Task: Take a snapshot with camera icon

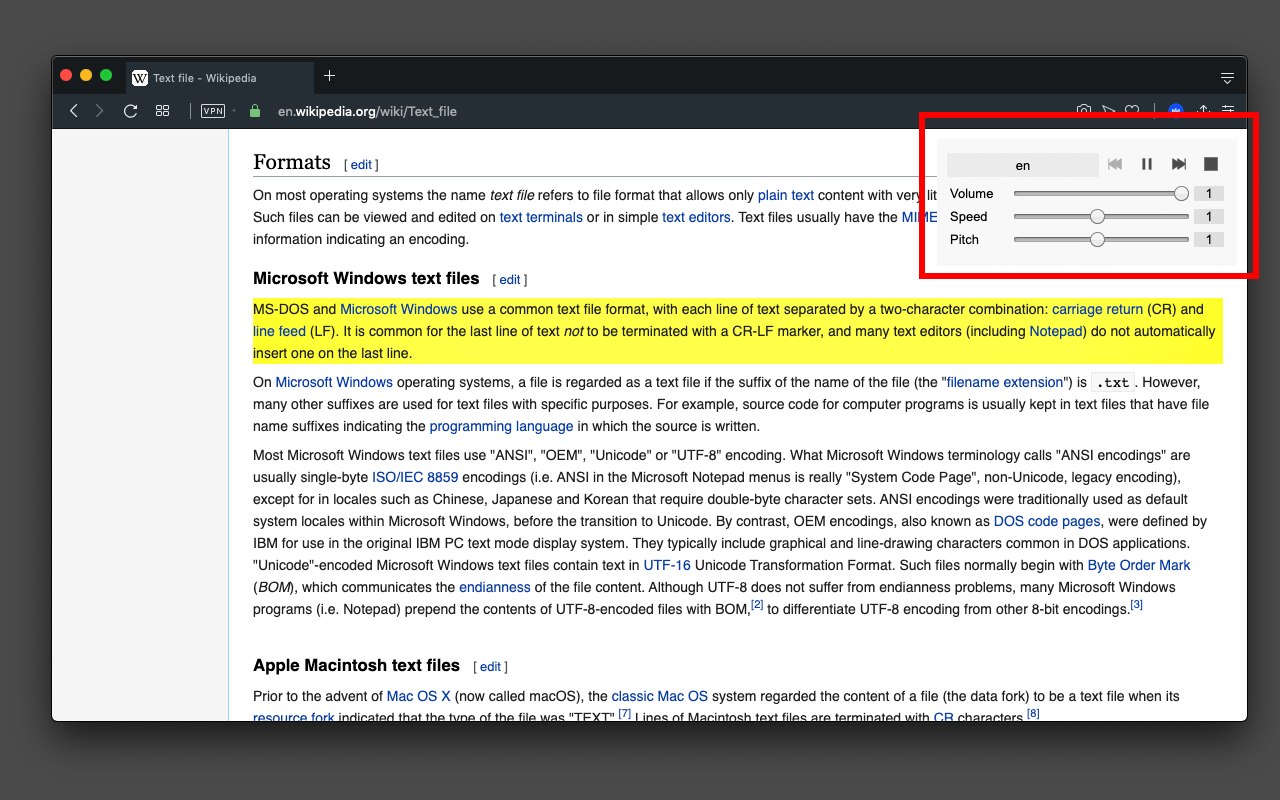Action: click(x=1084, y=111)
